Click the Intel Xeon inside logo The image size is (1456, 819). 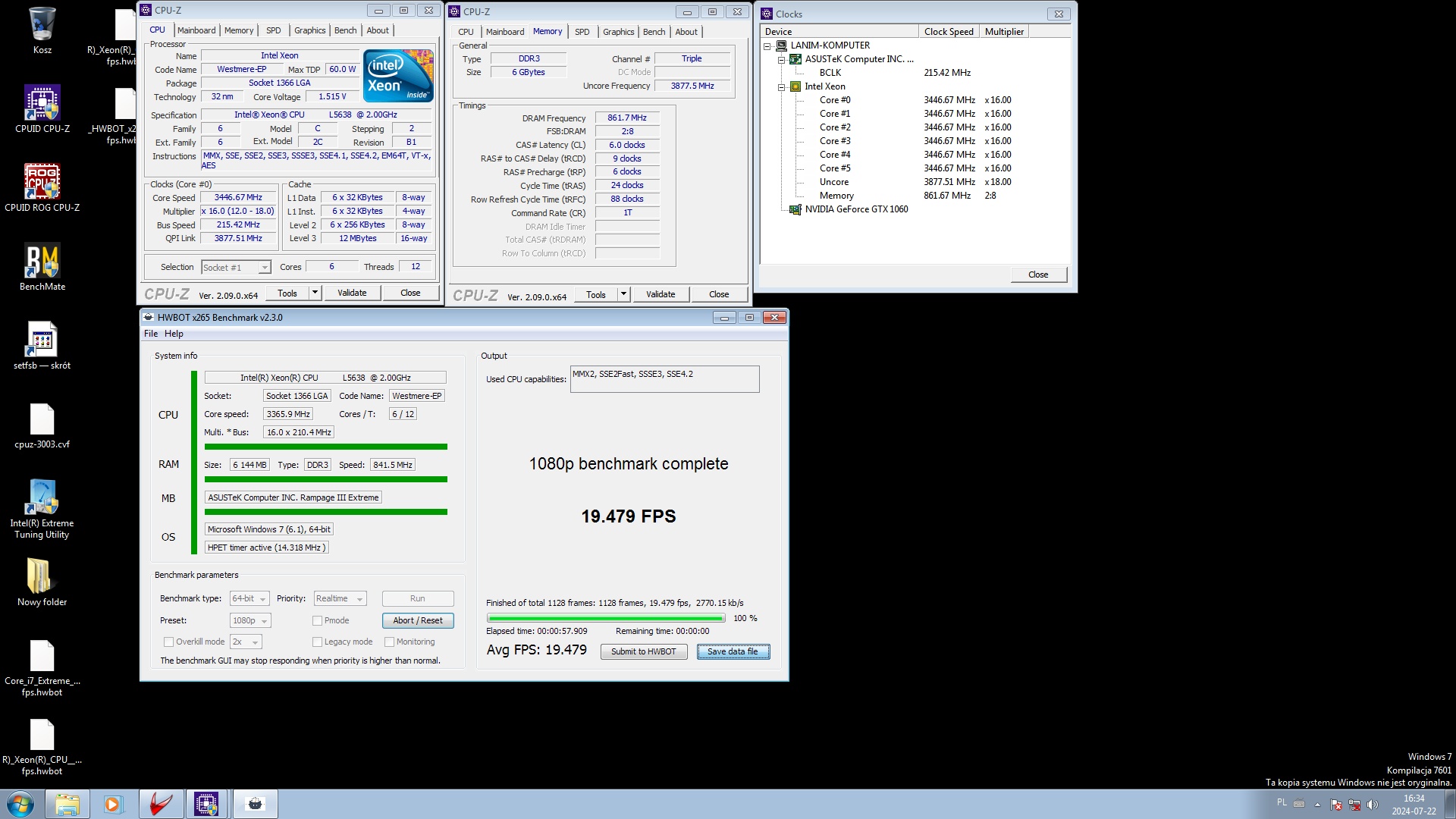(x=398, y=75)
